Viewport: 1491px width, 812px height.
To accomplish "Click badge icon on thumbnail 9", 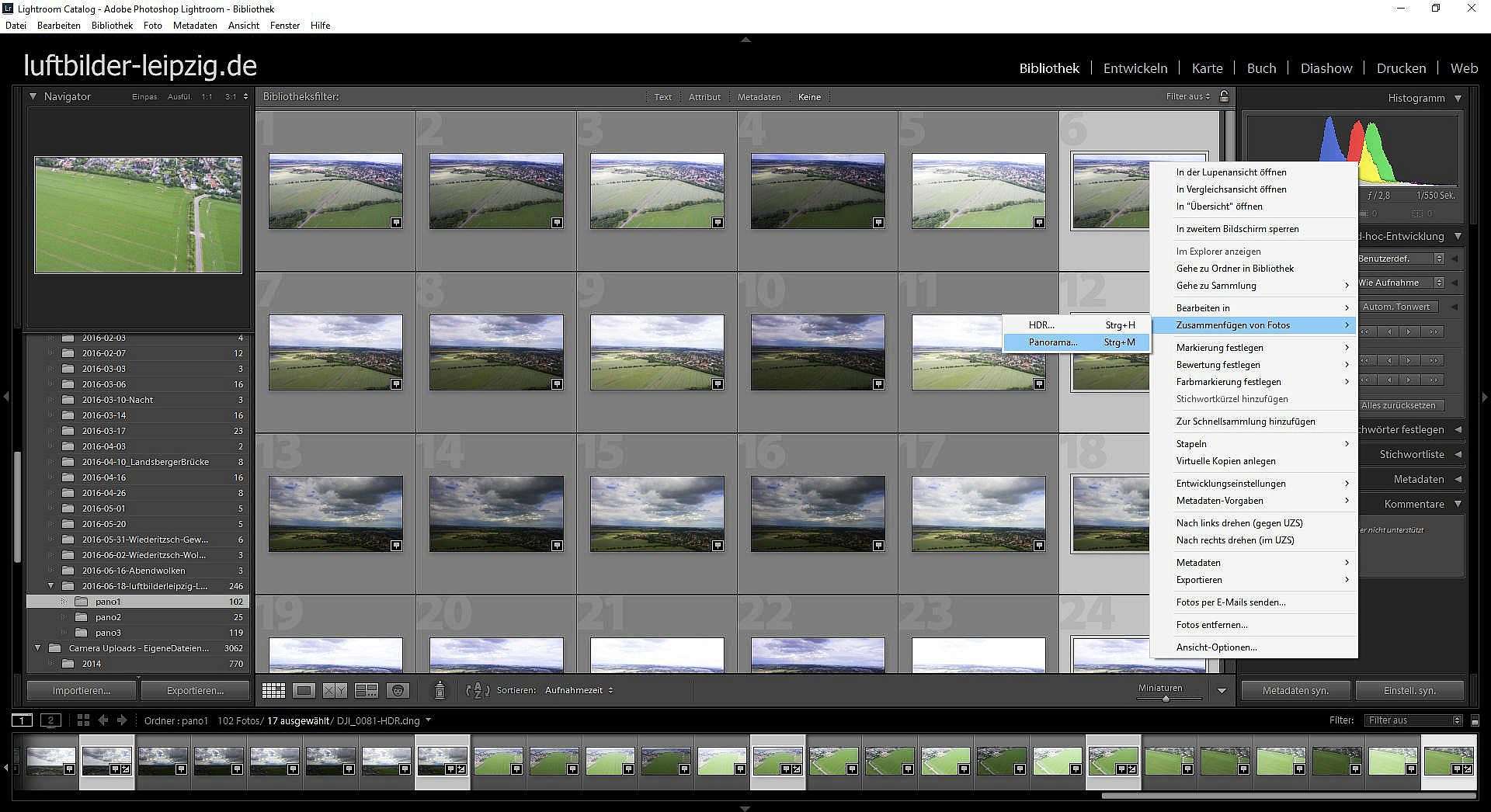I will point(718,383).
